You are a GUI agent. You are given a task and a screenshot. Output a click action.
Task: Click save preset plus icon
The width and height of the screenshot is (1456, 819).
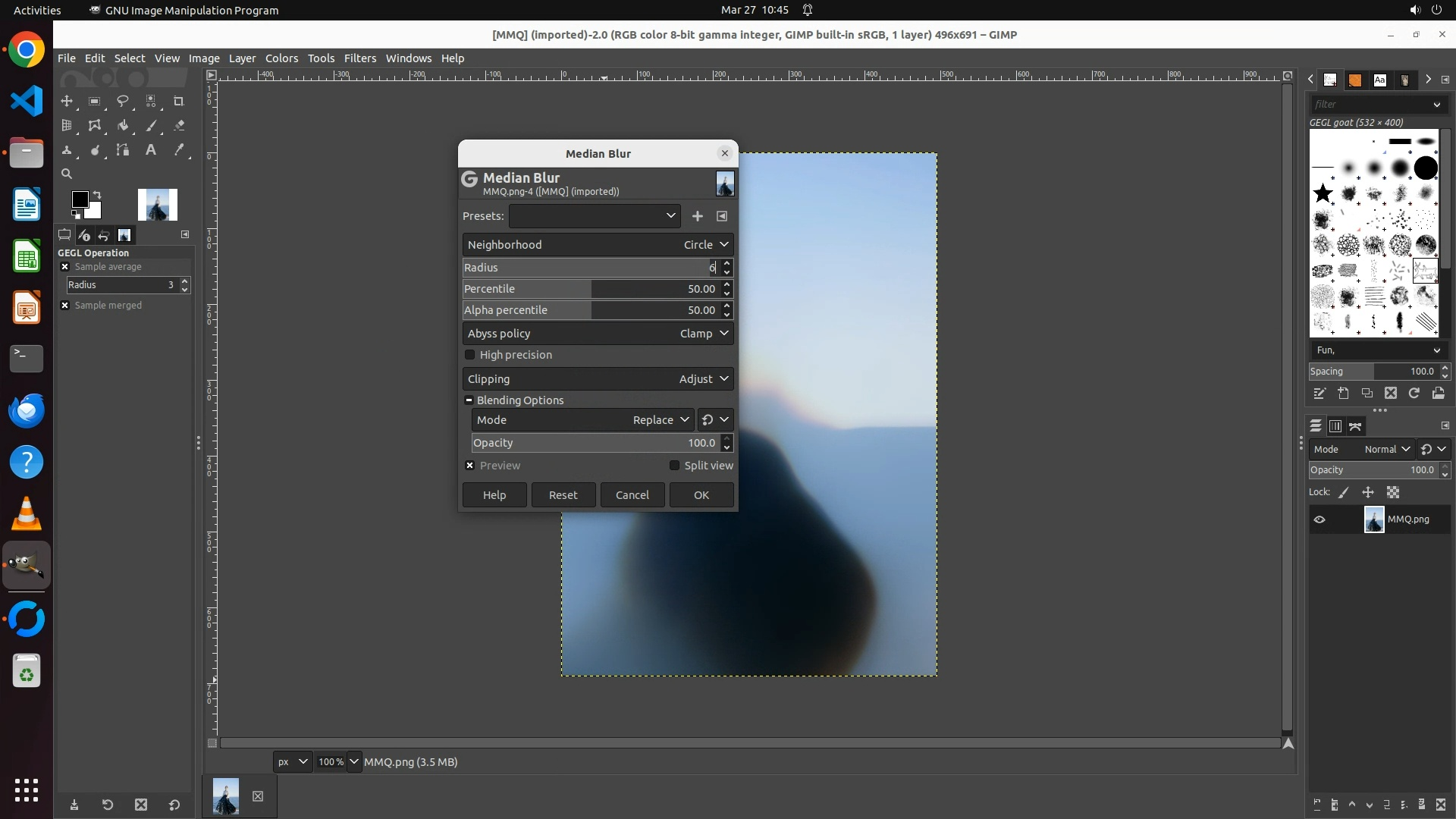pos(698,216)
